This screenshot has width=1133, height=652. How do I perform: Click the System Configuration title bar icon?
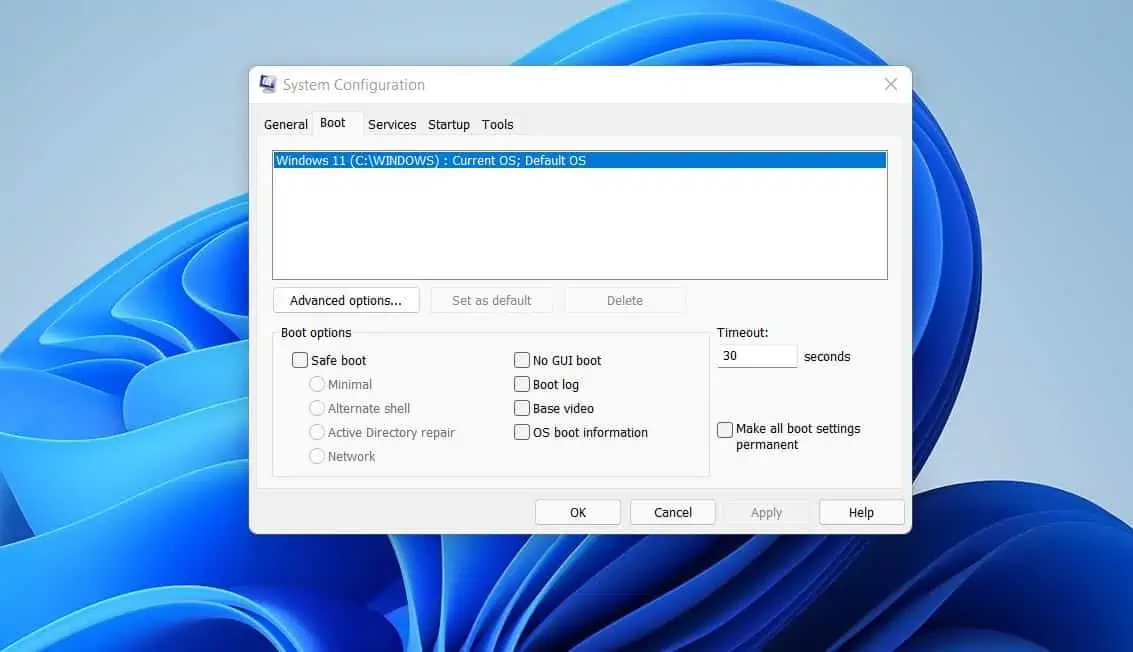tap(268, 85)
